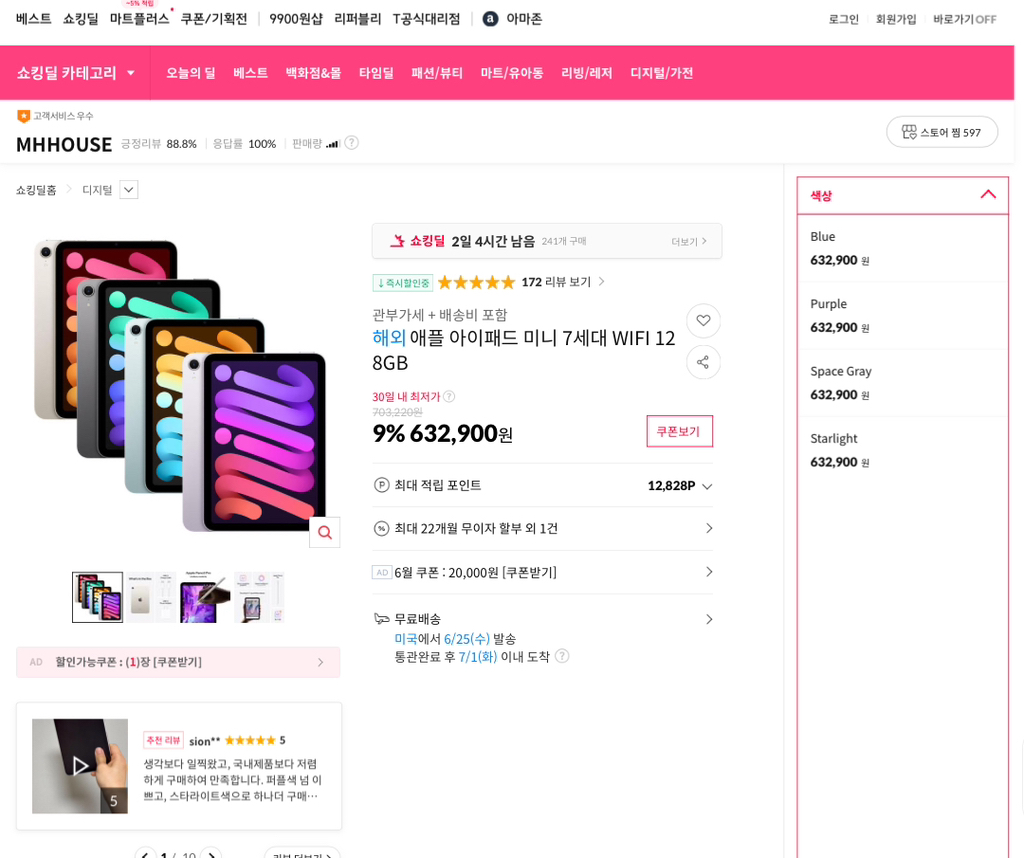Toggle the 바로가기 OFF switch
Image resolution: width=1024 pixels, height=858 pixels.
(963, 19)
